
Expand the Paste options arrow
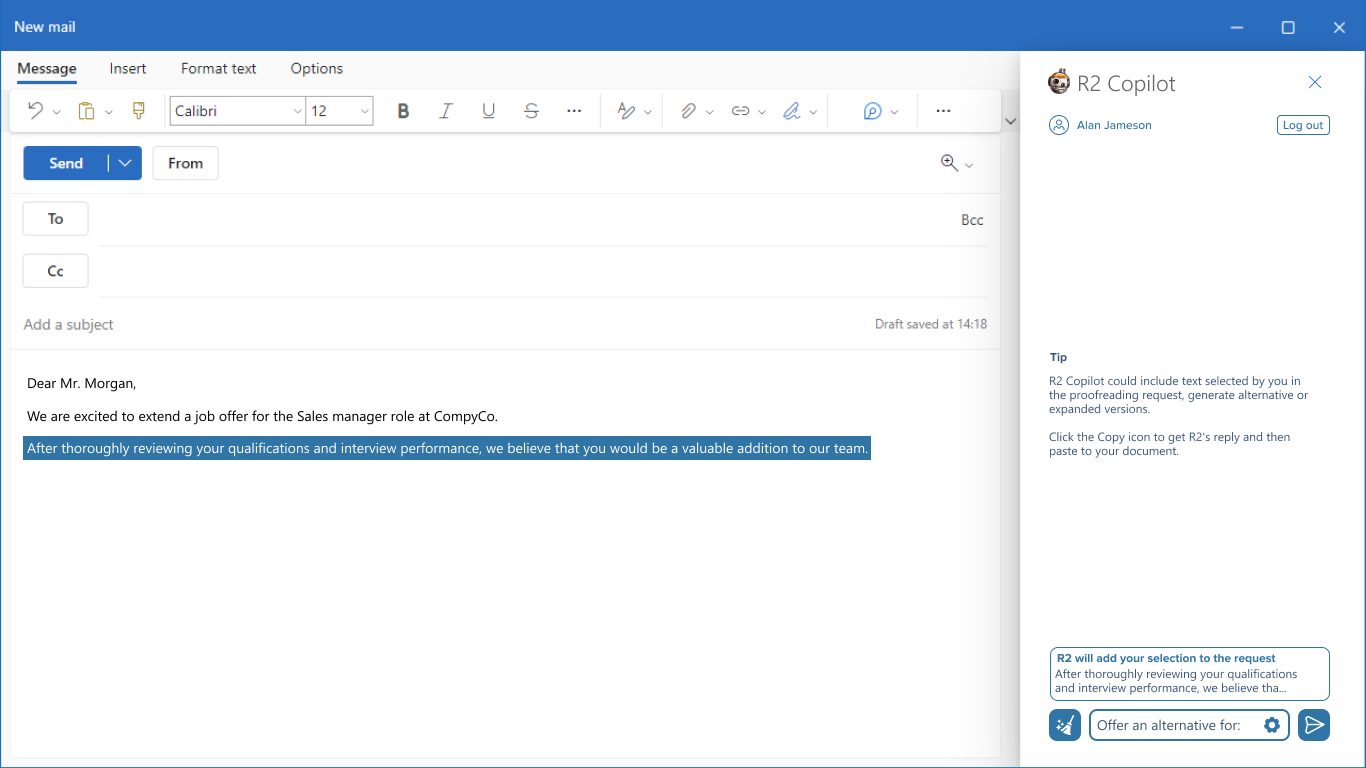pos(109,112)
